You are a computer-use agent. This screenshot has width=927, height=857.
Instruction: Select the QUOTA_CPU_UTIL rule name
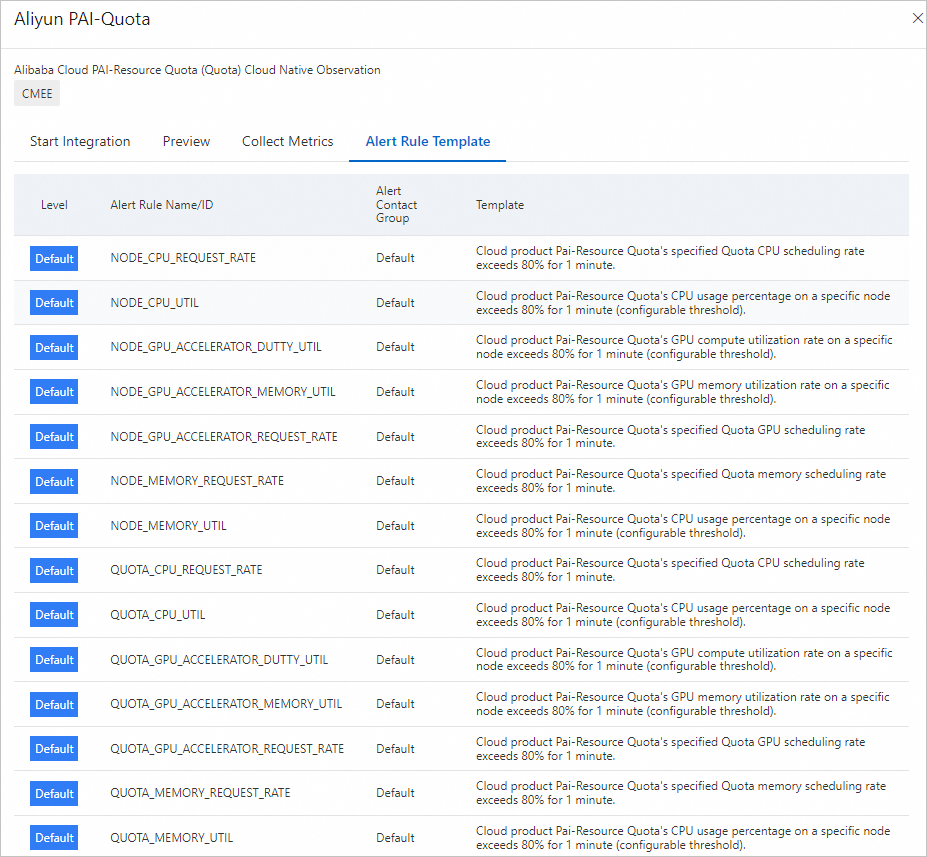pos(157,615)
